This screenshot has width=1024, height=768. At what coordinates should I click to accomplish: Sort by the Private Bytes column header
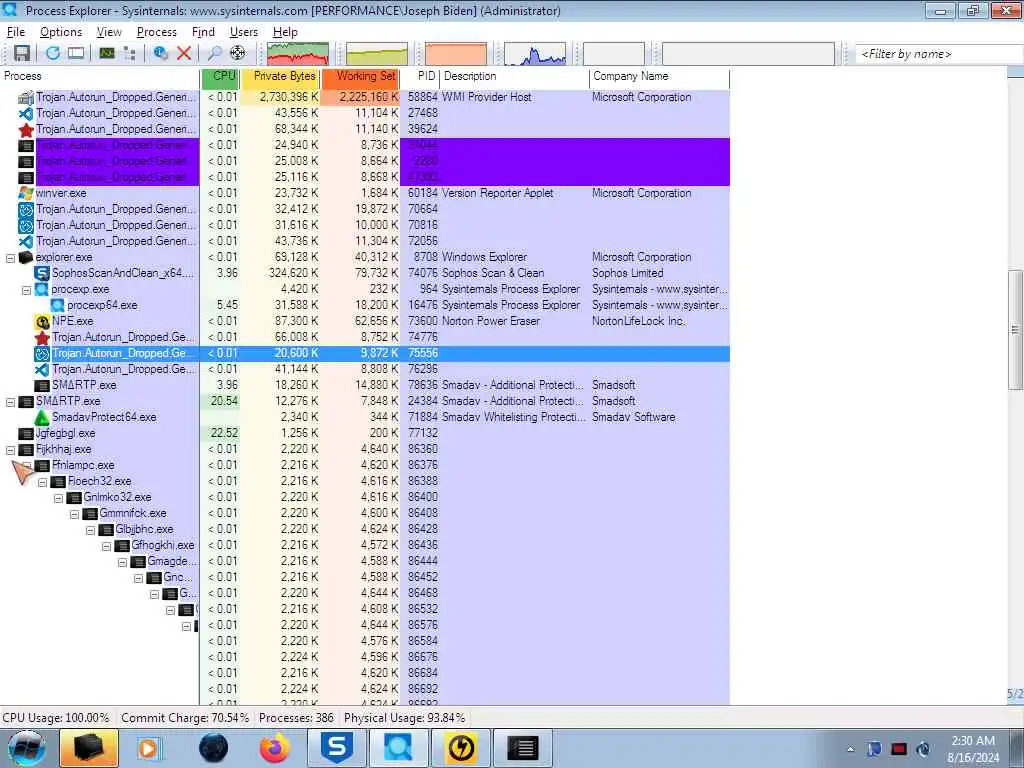(280, 76)
